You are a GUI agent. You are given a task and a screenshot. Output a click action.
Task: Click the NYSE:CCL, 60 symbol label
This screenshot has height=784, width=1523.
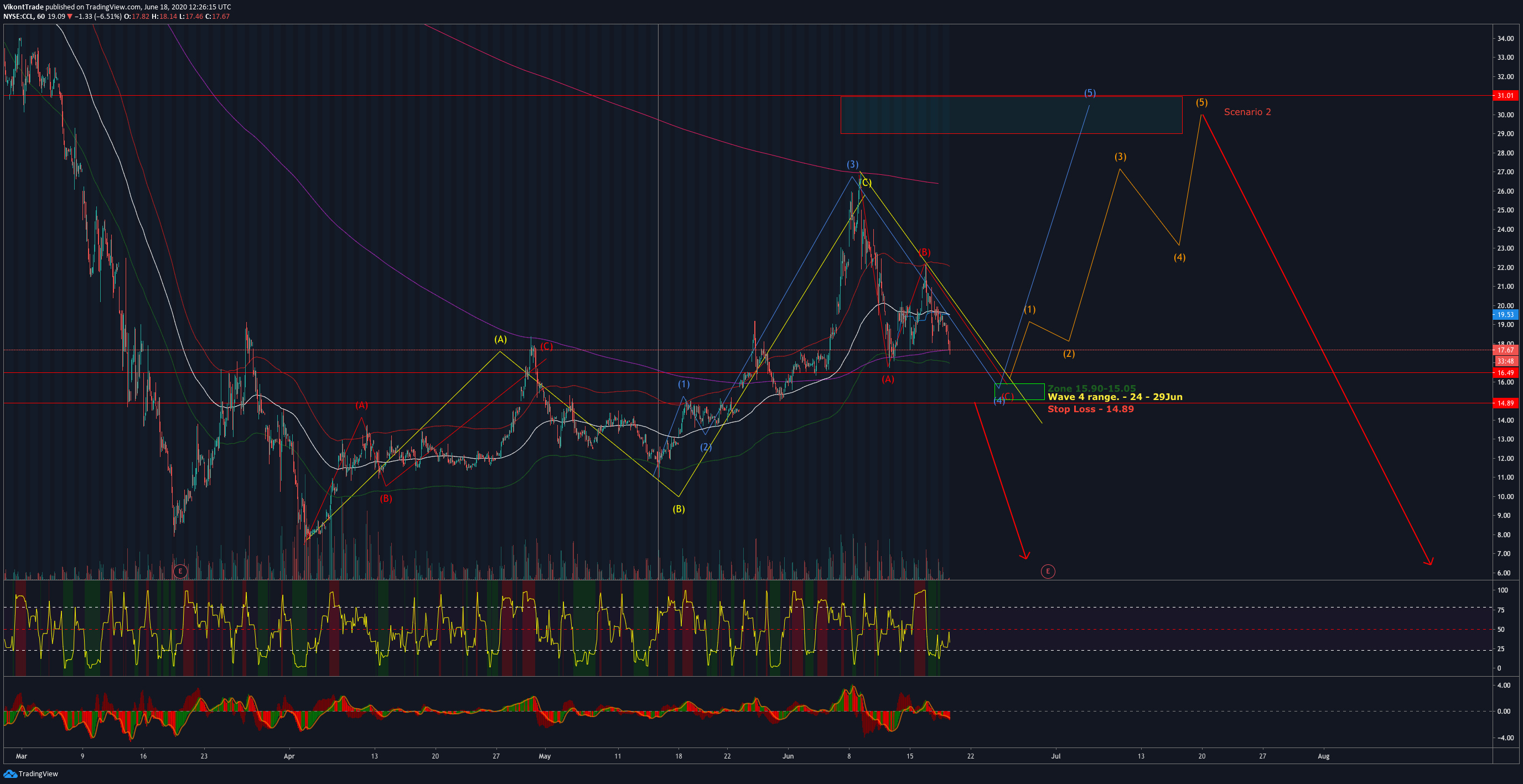click(24, 16)
